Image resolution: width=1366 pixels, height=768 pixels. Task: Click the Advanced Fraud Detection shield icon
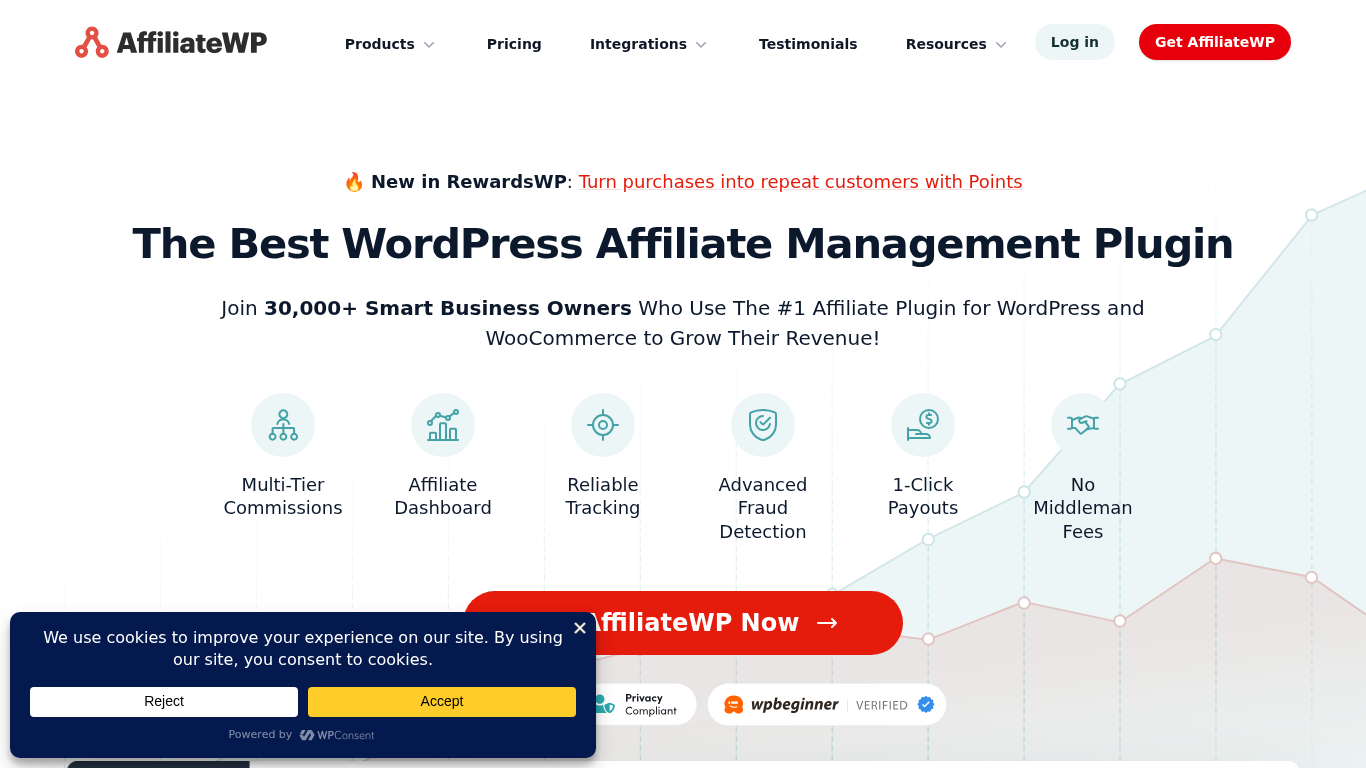click(763, 424)
